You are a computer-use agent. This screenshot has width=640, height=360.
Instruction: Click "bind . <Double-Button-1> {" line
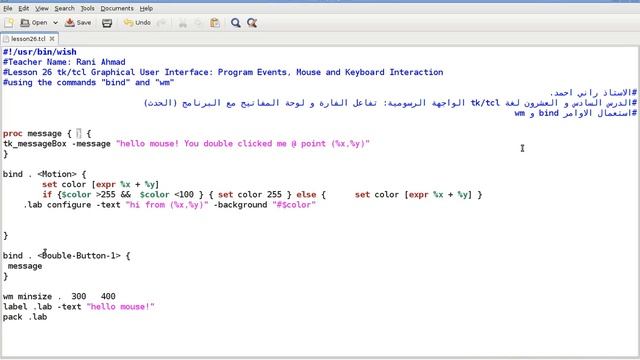(67, 256)
